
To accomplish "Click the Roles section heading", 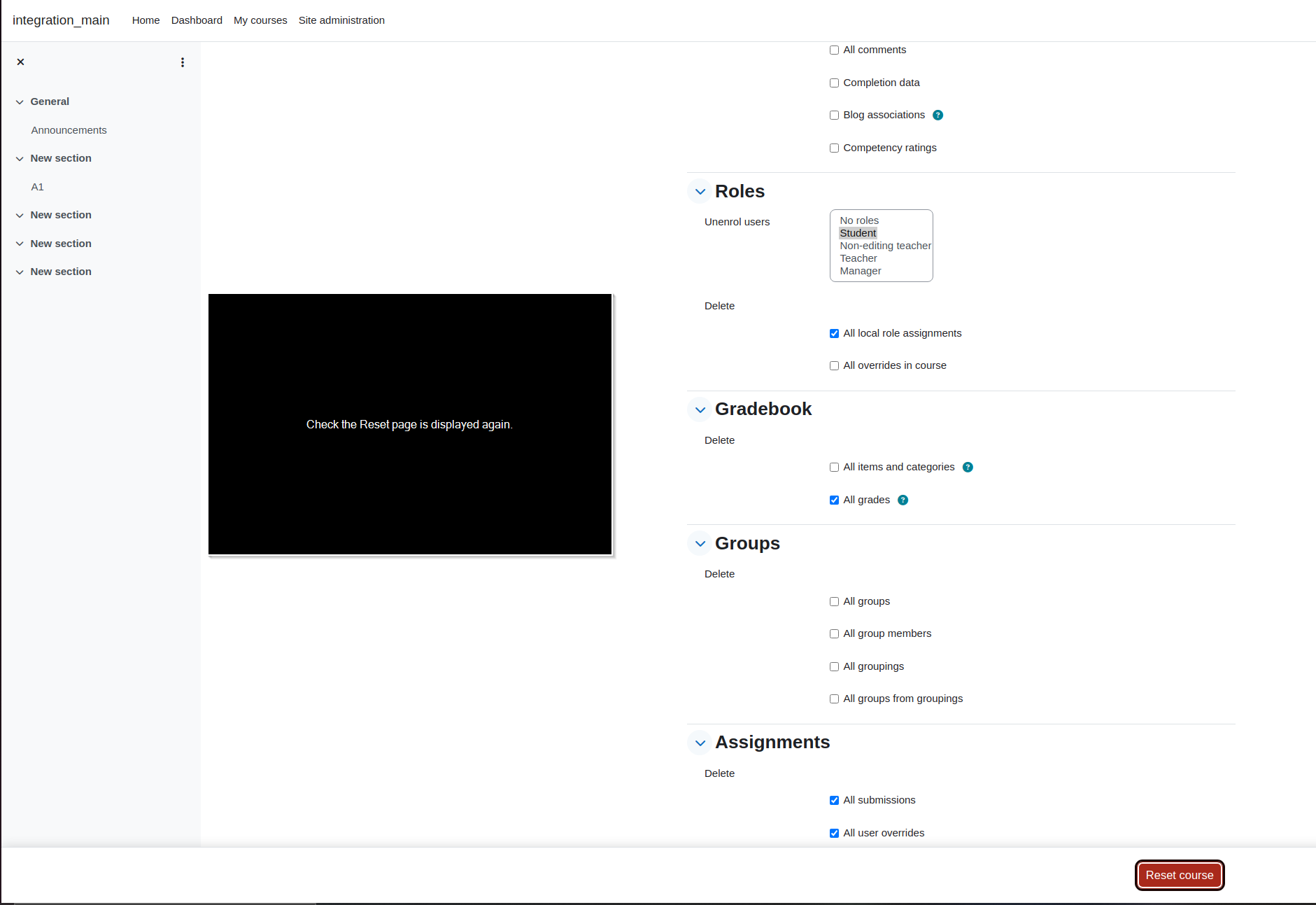I will [x=740, y=192].
